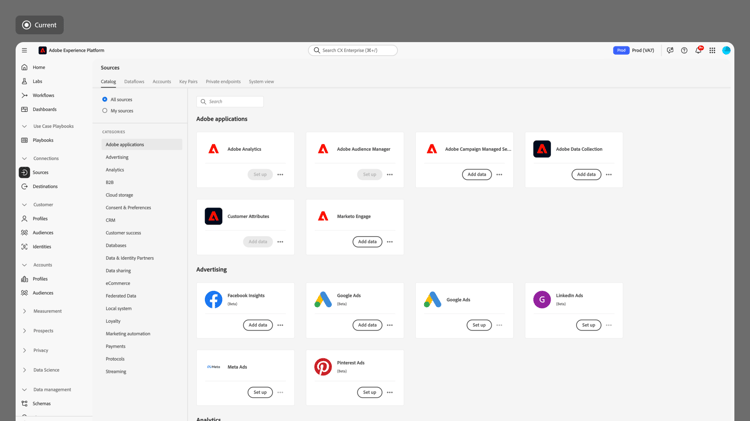Open Workflows in the sidebar
The image size is (750, 421).
click(43, 95)
